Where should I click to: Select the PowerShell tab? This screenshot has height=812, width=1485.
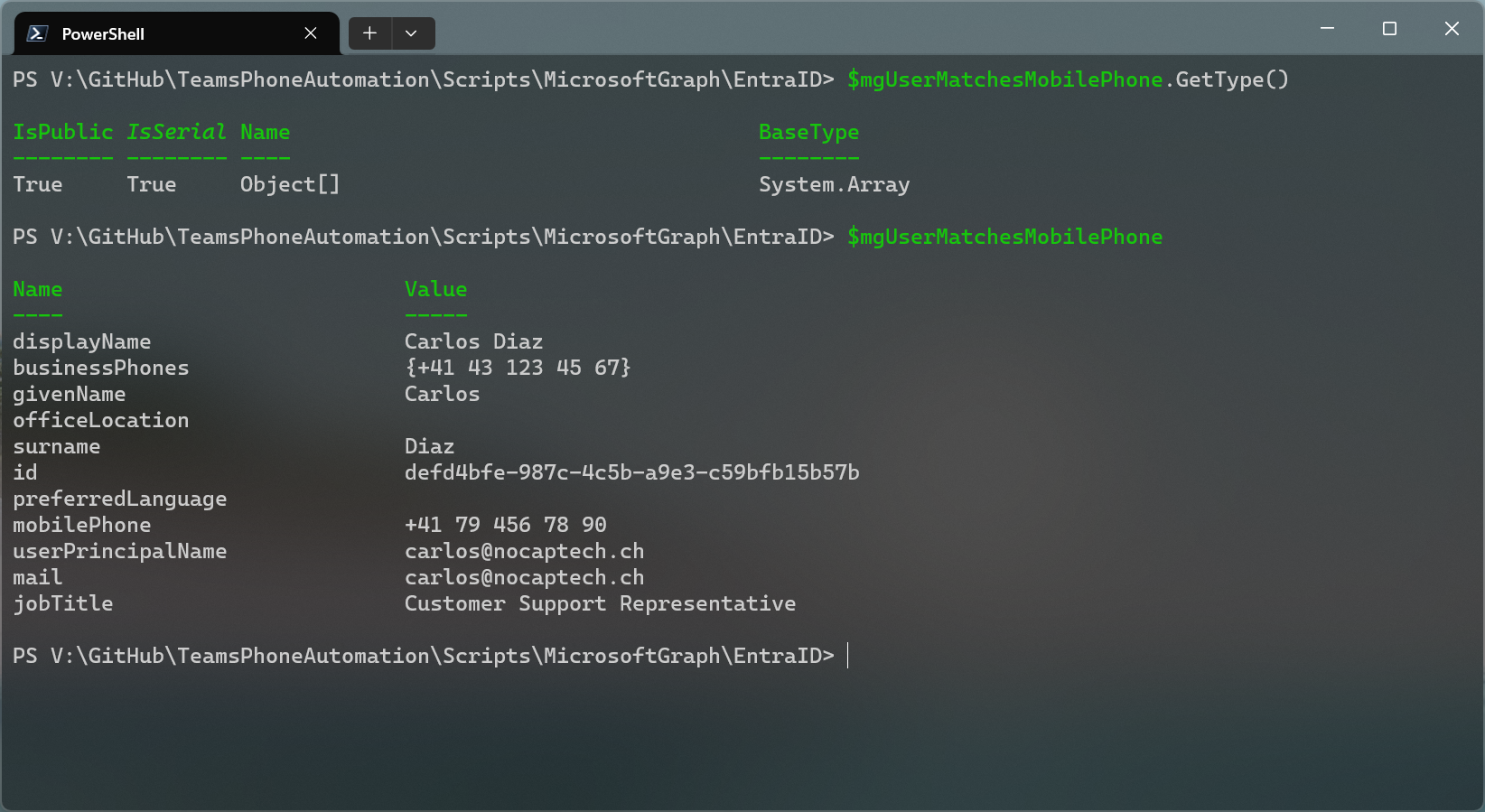click(x=177, y=33)
